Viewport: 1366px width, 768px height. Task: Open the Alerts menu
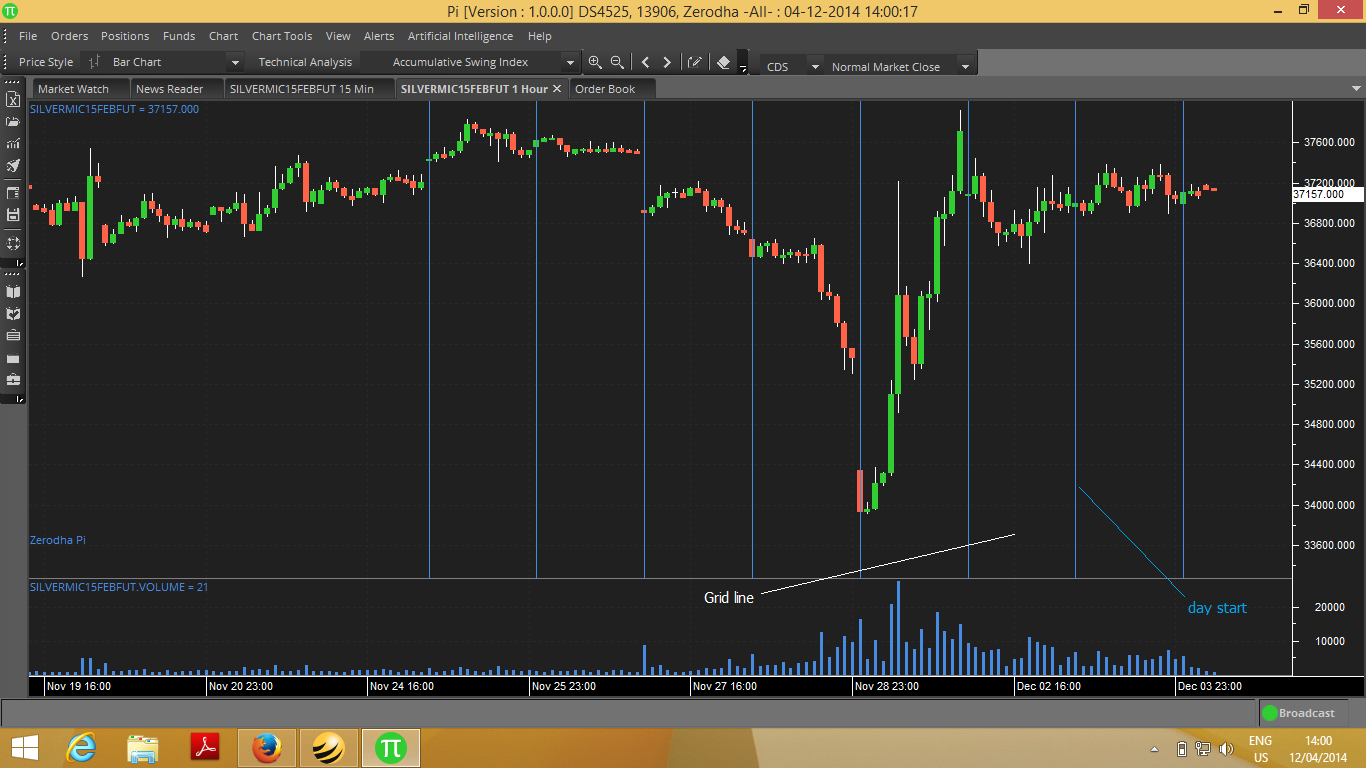pyautogui.click(x=379, y=36)
